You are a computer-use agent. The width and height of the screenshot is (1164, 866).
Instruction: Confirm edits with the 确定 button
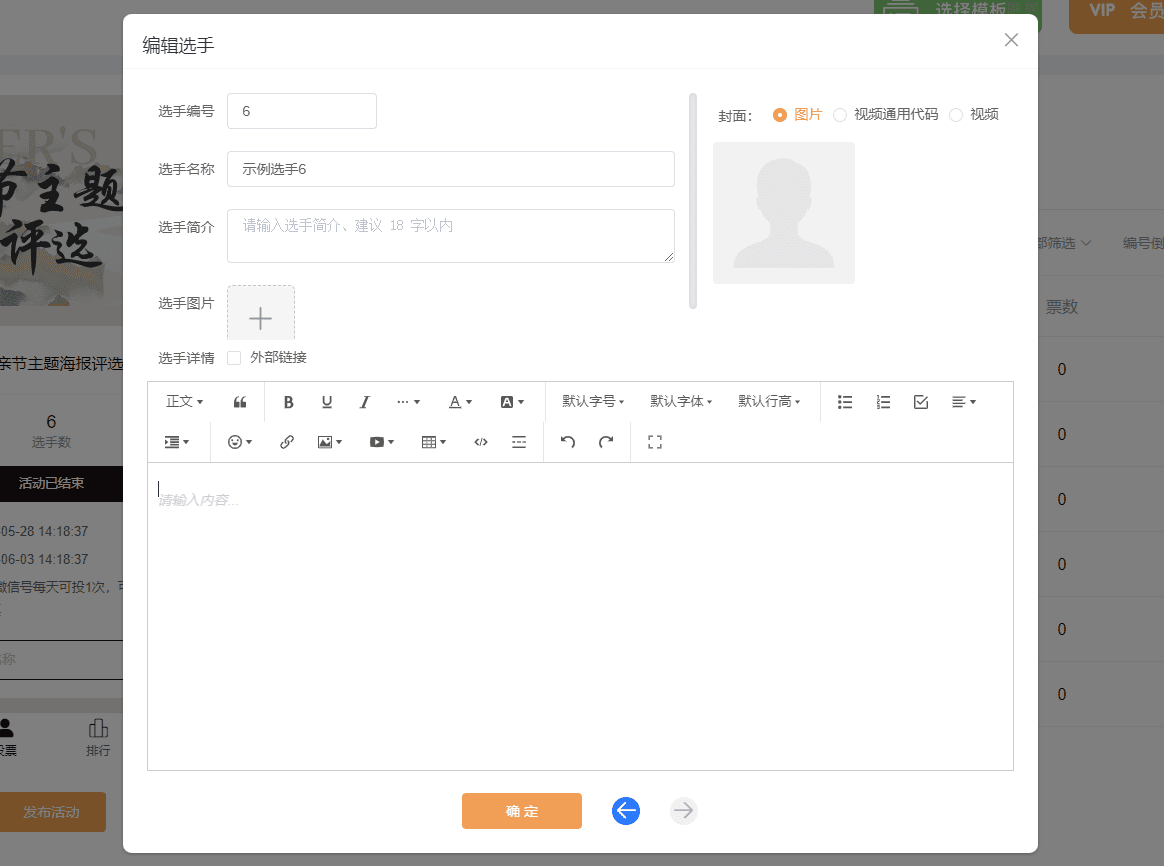click(521, 811)
